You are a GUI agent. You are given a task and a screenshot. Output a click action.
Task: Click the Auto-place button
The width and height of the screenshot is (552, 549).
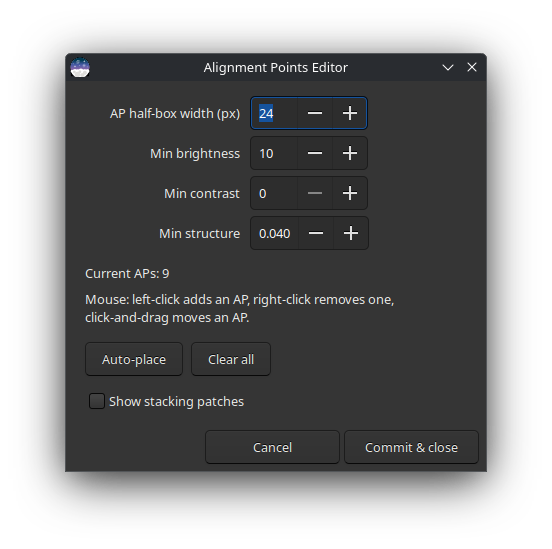click(134, 359)
